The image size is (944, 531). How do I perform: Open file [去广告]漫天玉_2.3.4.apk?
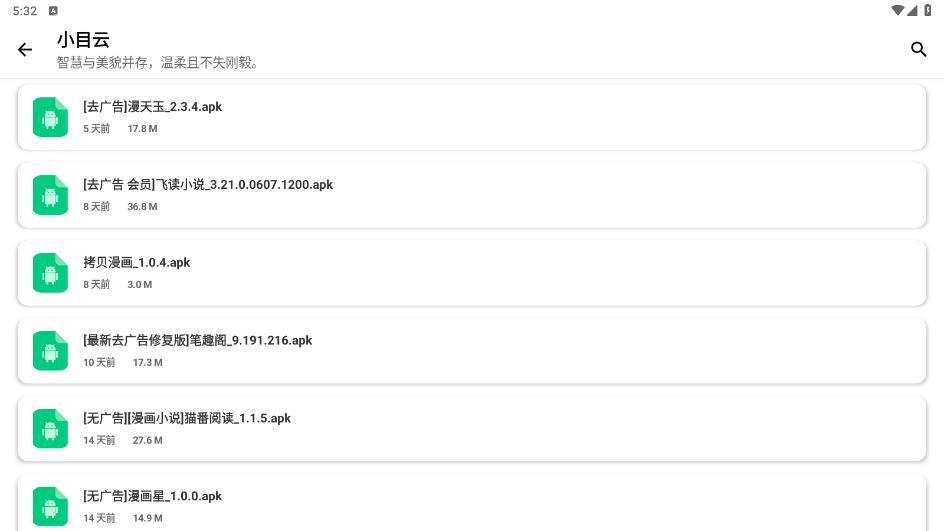click(x=153, y=107)
